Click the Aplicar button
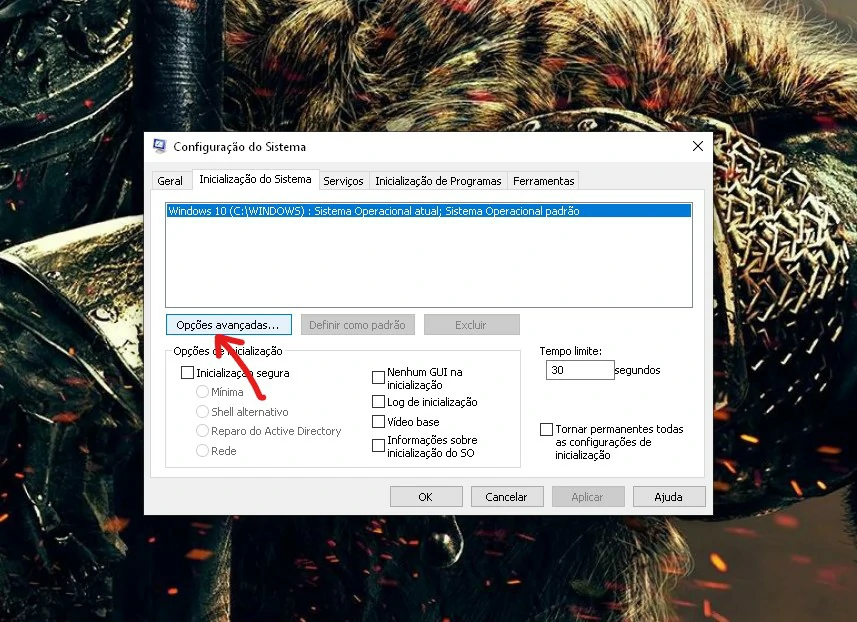 588,497
